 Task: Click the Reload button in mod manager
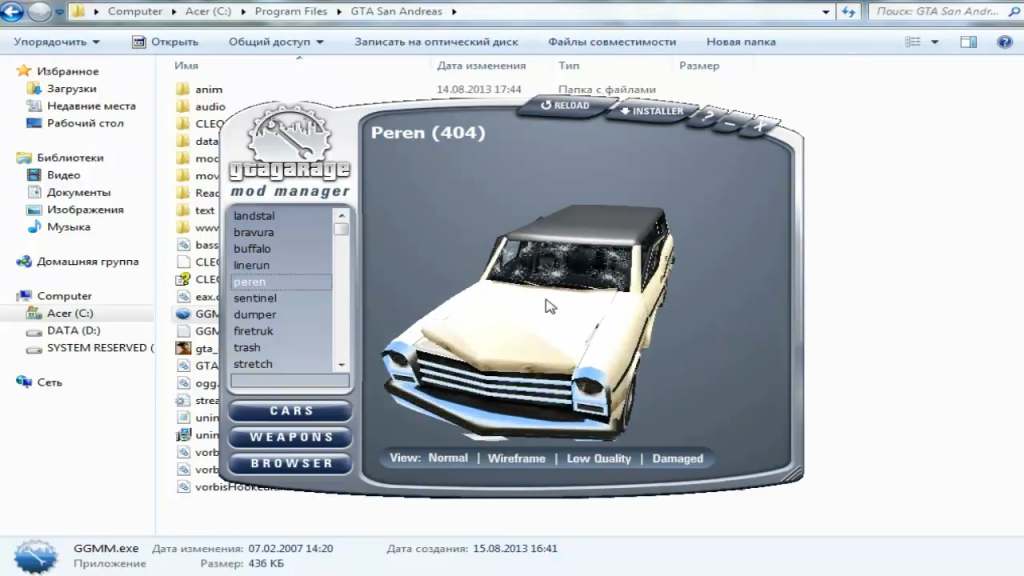(565, 105)
